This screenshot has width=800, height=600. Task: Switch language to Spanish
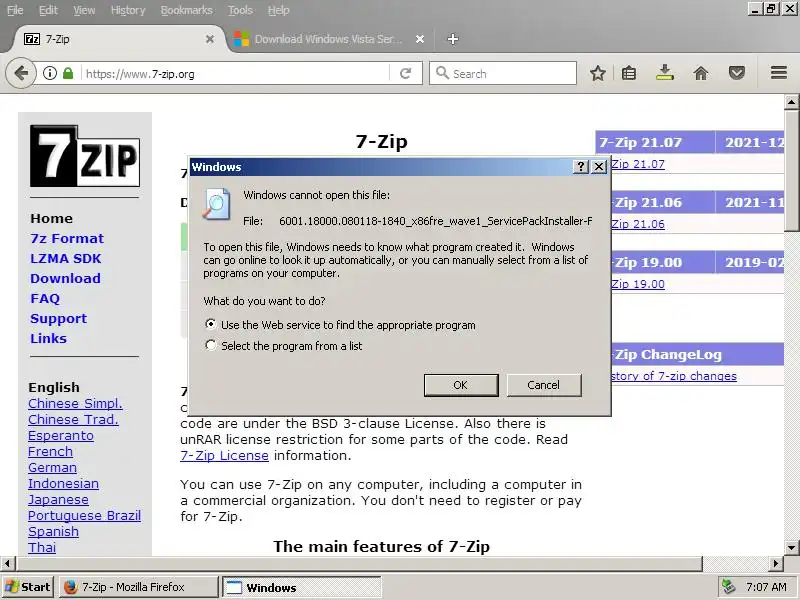[x=54, y=532]
